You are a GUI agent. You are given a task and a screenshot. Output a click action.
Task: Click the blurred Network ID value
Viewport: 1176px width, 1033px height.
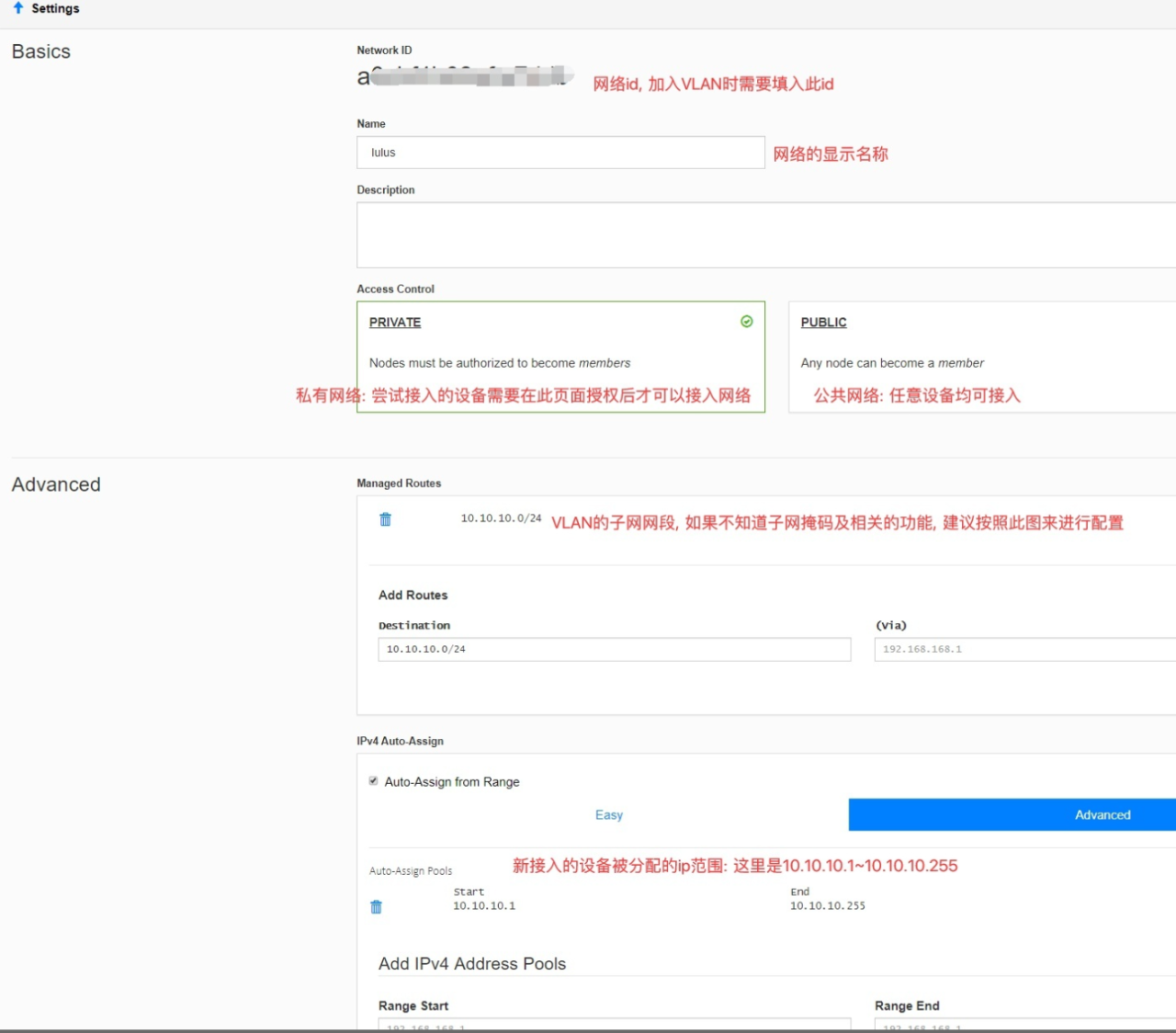tap(465, 77)
